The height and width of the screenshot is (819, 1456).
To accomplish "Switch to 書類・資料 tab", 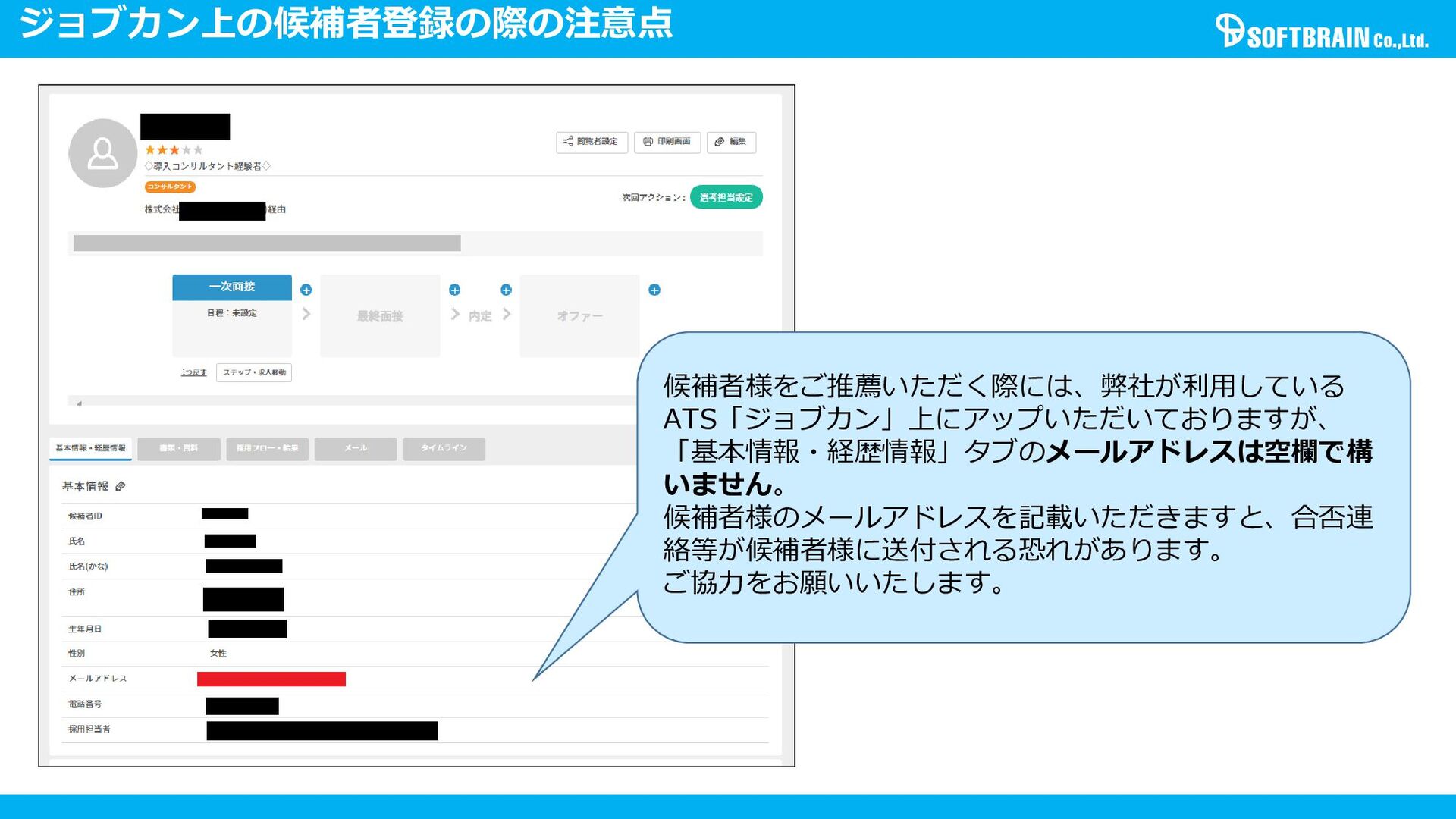I will (179, 448).
